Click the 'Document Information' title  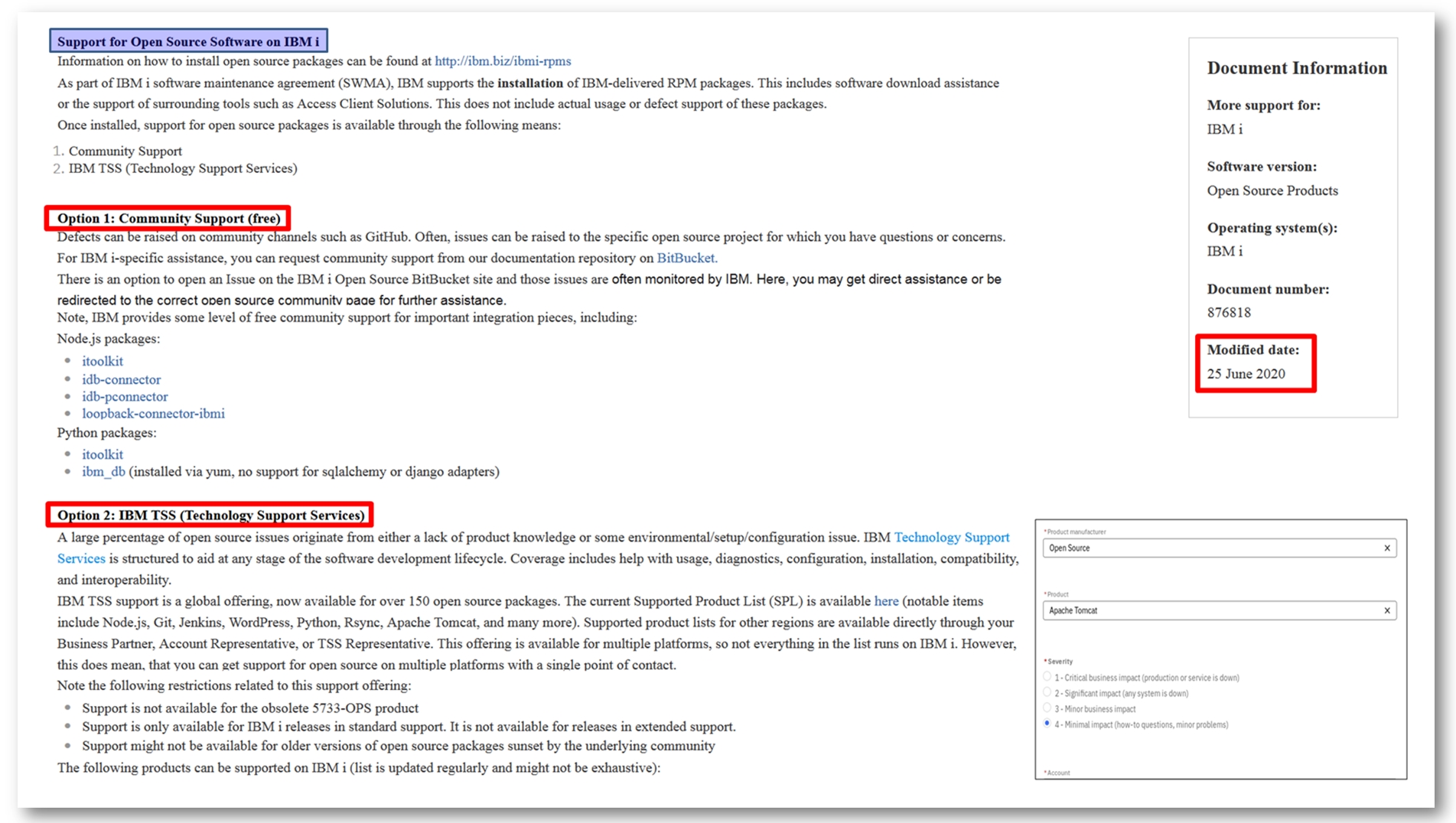pyautogui.click(x=1297, y=68)
